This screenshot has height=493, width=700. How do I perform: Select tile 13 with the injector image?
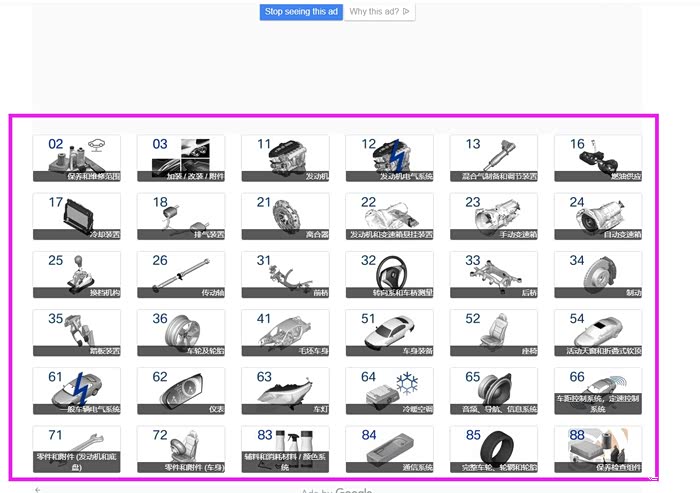click(494, 158)
